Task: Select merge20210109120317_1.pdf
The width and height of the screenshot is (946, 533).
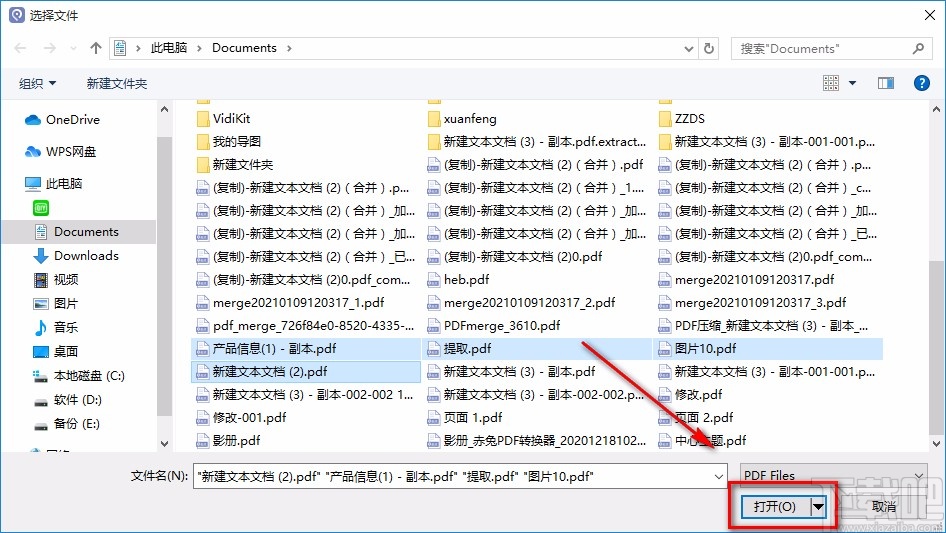Action: 290,302
